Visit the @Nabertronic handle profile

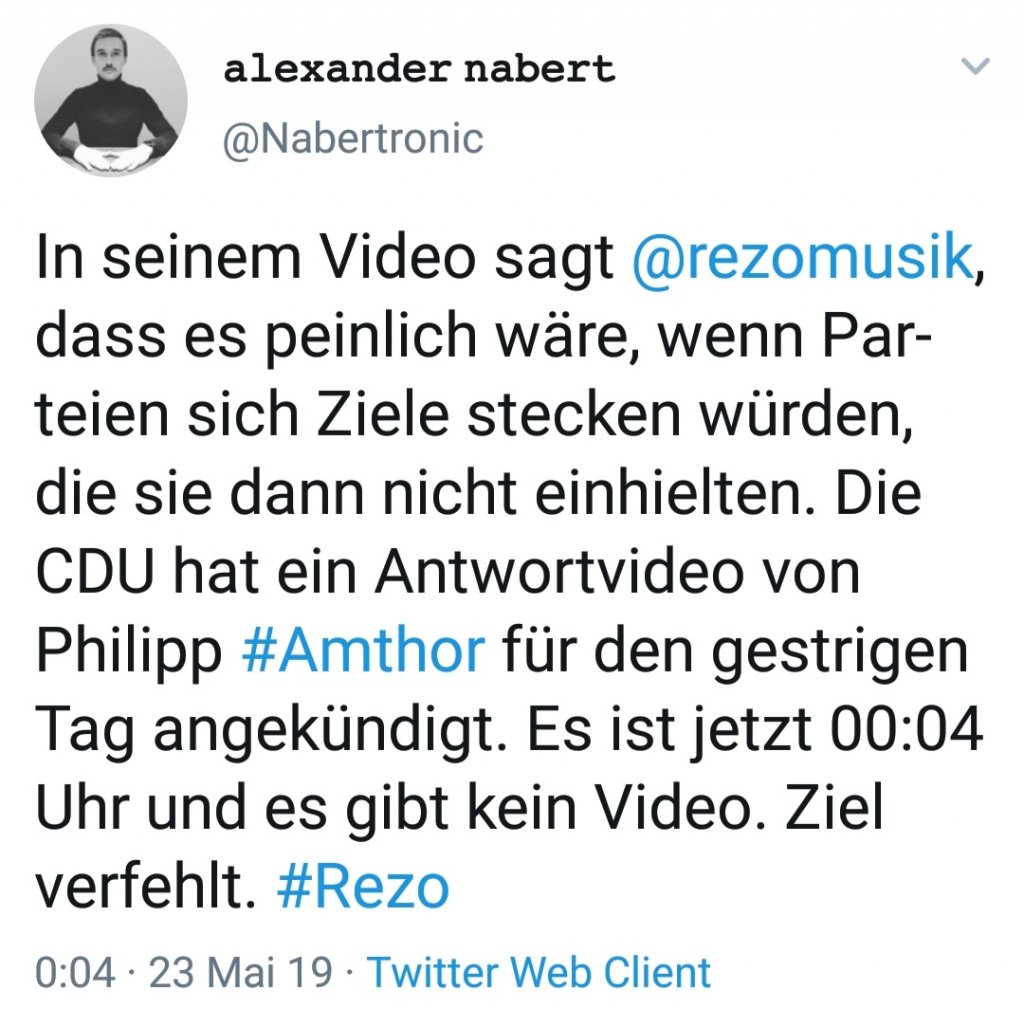353,139
